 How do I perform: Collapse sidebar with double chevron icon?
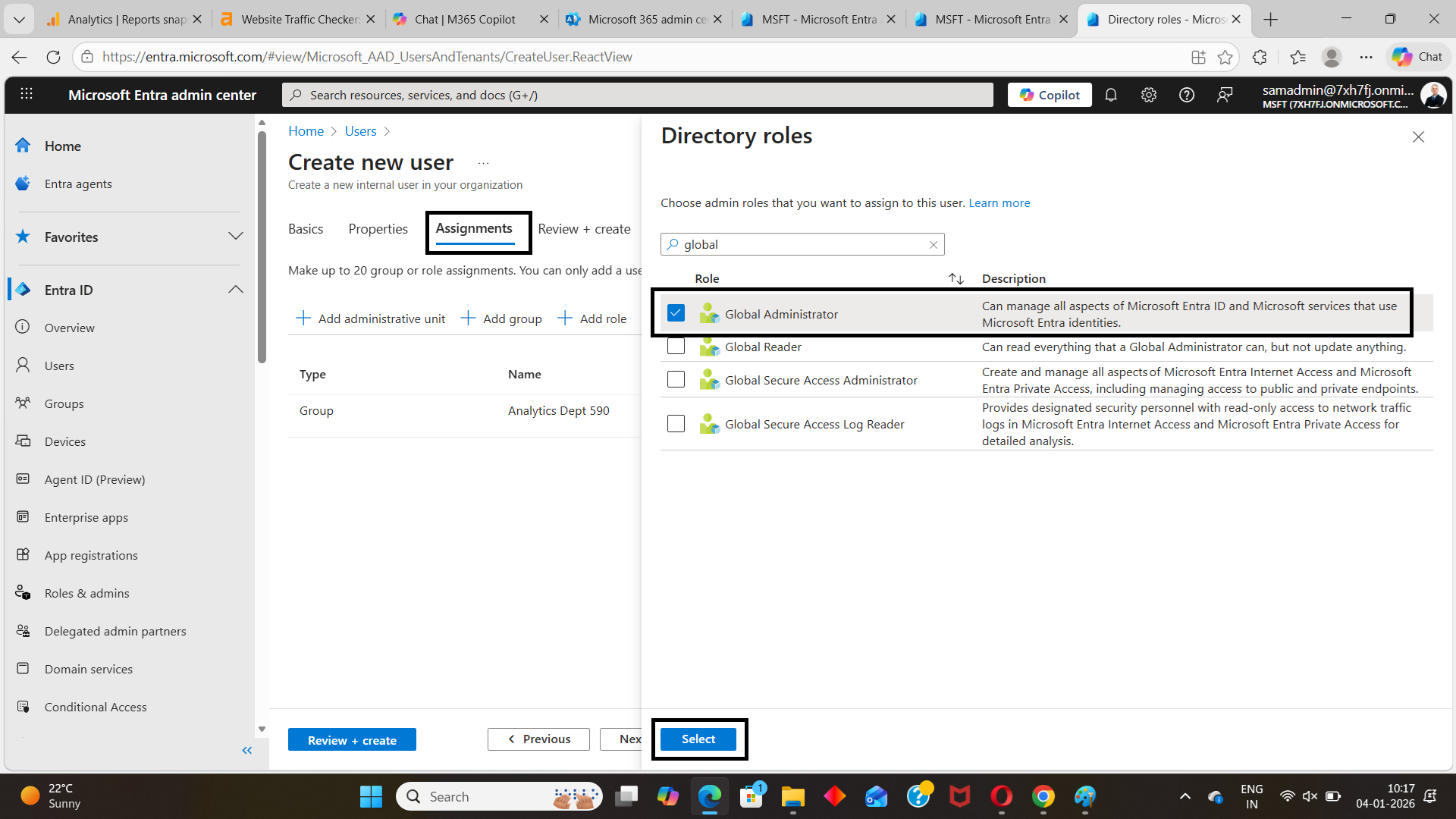pos(246,750)
